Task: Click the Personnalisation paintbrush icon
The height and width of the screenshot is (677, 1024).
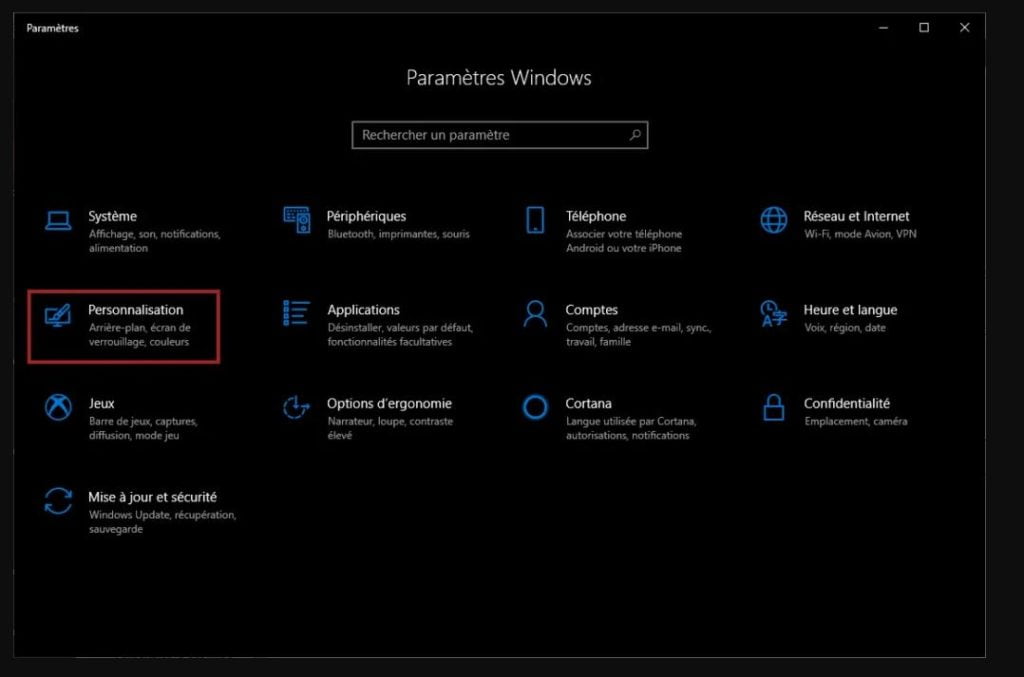Action: pyautogui.click(x=58, y=315)
